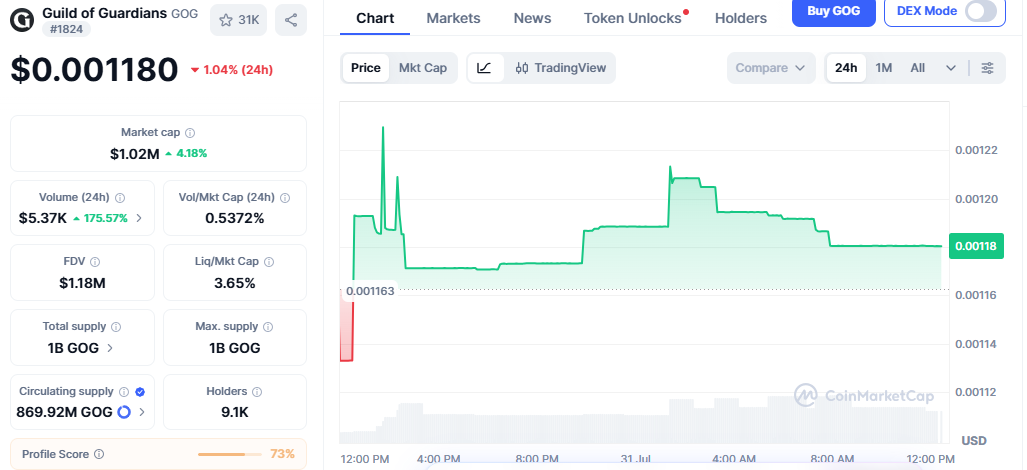
Task: Open the Chart tab
Action: tap(375, 18)
